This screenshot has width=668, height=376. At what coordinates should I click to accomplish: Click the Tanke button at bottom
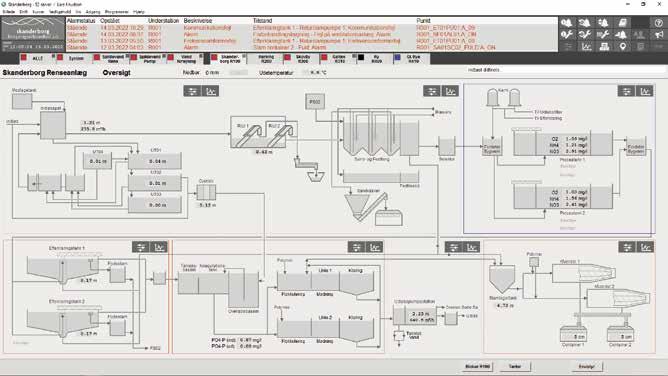(x=515, y=366)
